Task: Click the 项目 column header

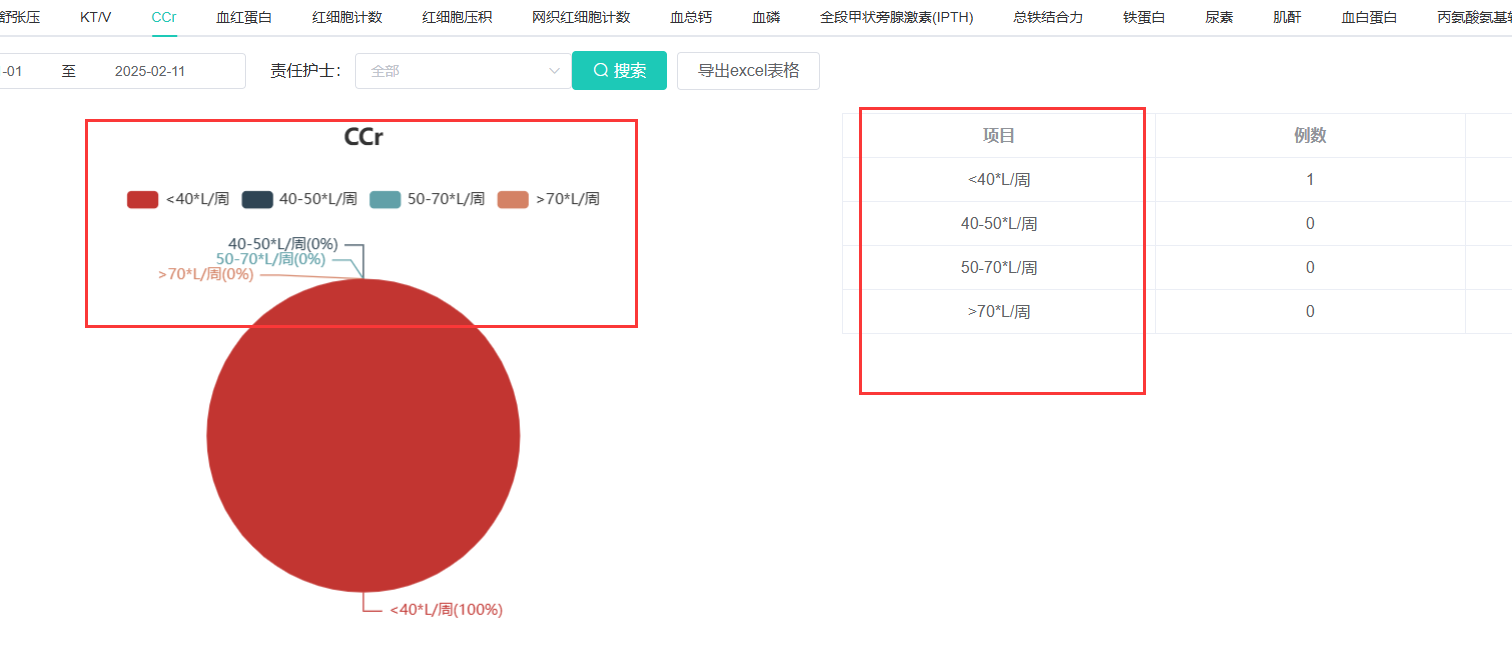Action: click(999, 136)
